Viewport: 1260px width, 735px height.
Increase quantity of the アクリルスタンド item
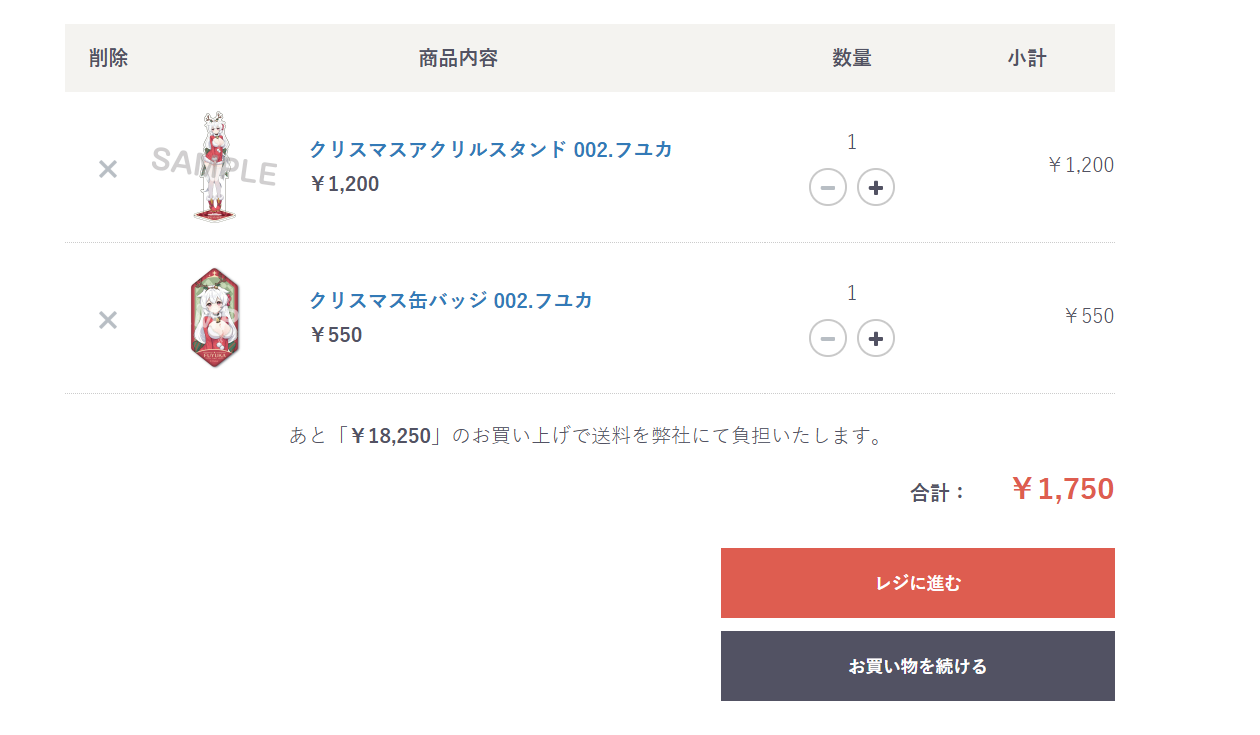point(876,187)
